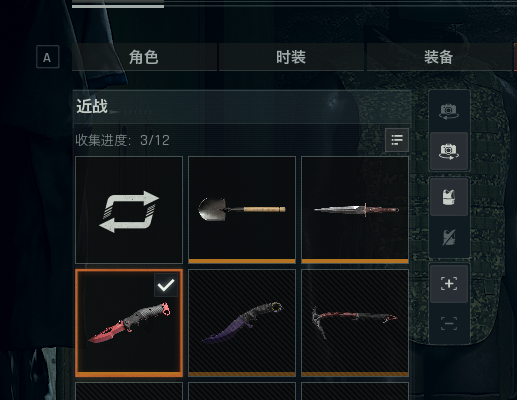Zoom in with the plus frame icon

click(x=449, y=284)
